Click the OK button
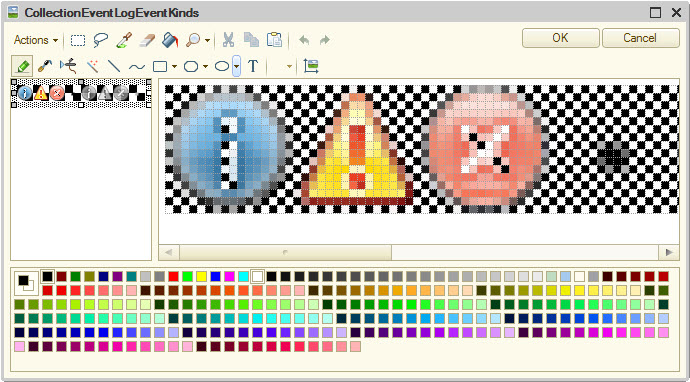 click(561, 38)
